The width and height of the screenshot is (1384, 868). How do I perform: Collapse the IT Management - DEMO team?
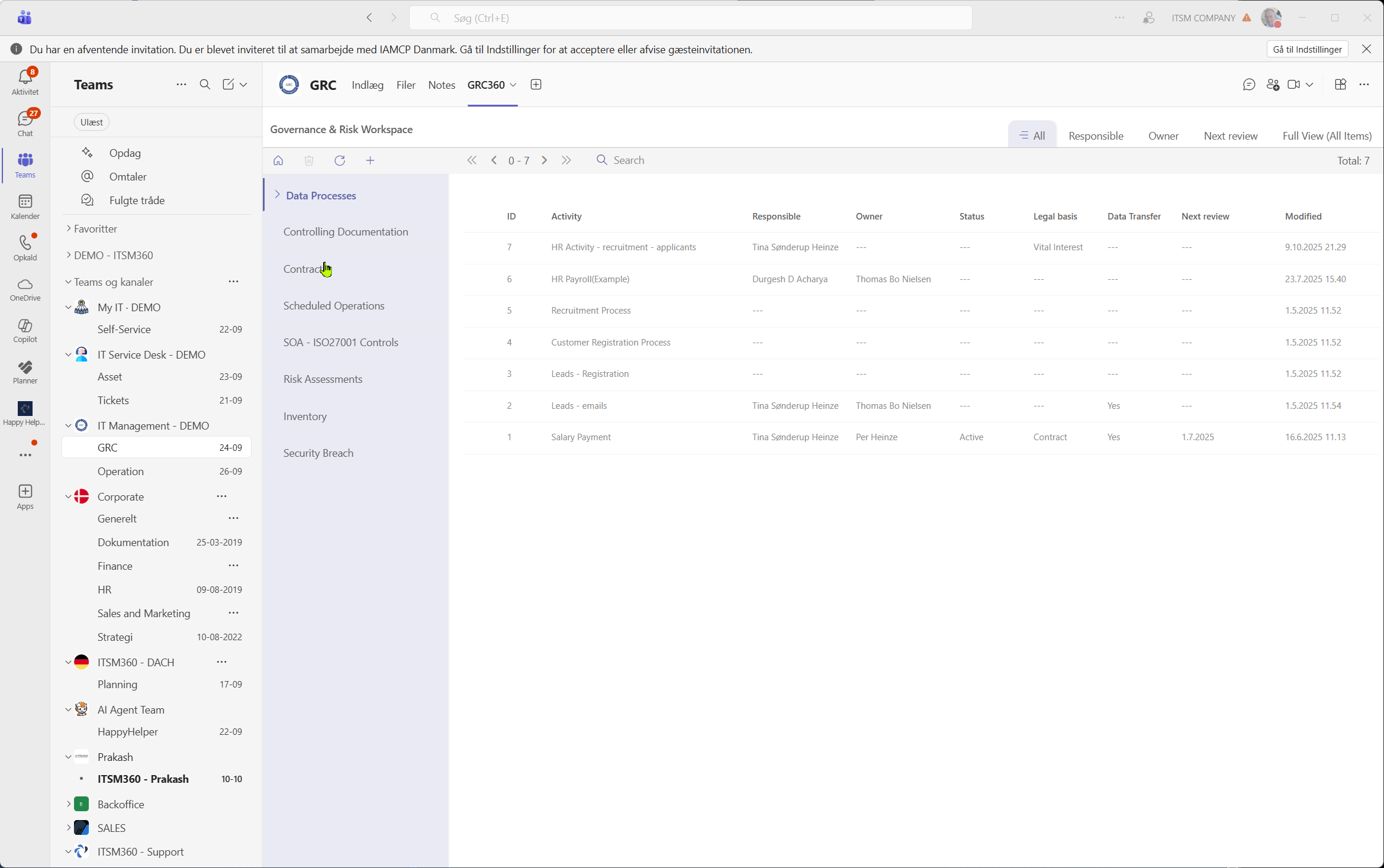(x=68, y=425)
